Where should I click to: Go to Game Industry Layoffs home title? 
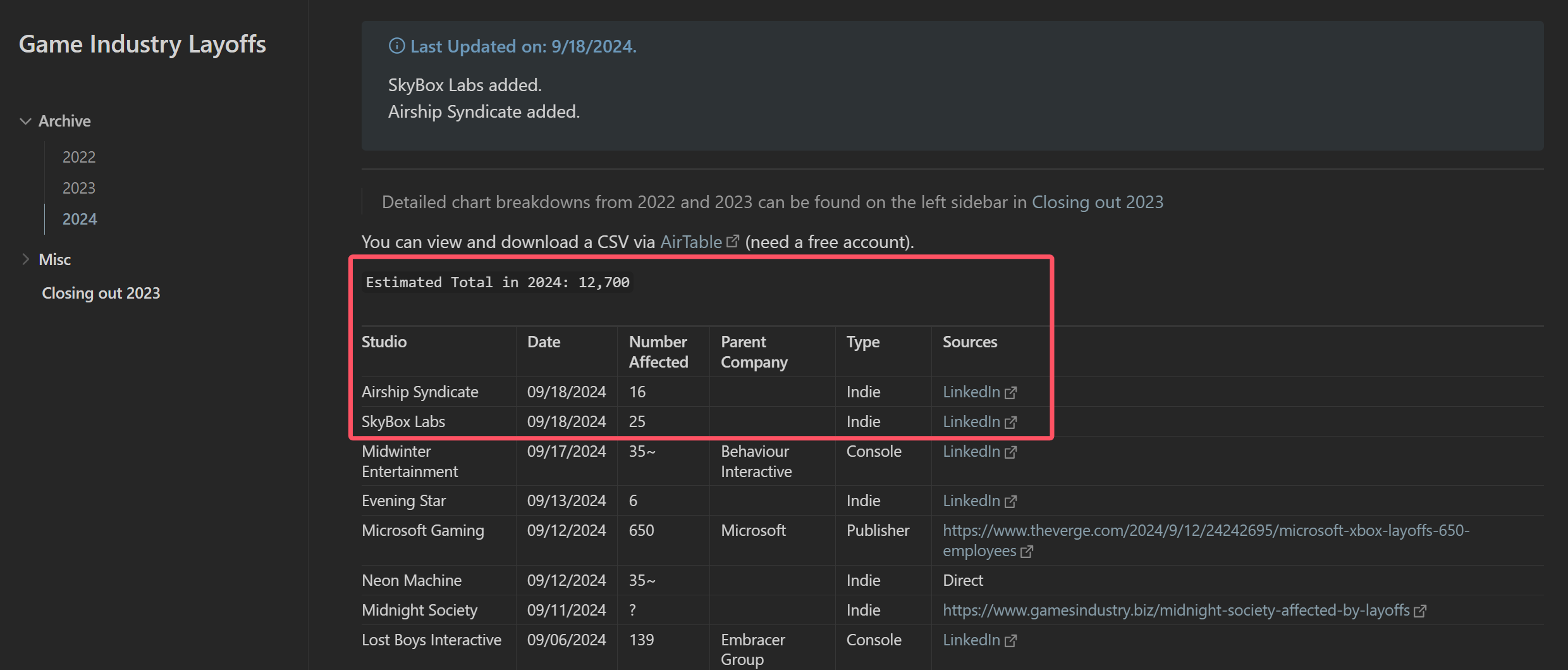point(142,44)
